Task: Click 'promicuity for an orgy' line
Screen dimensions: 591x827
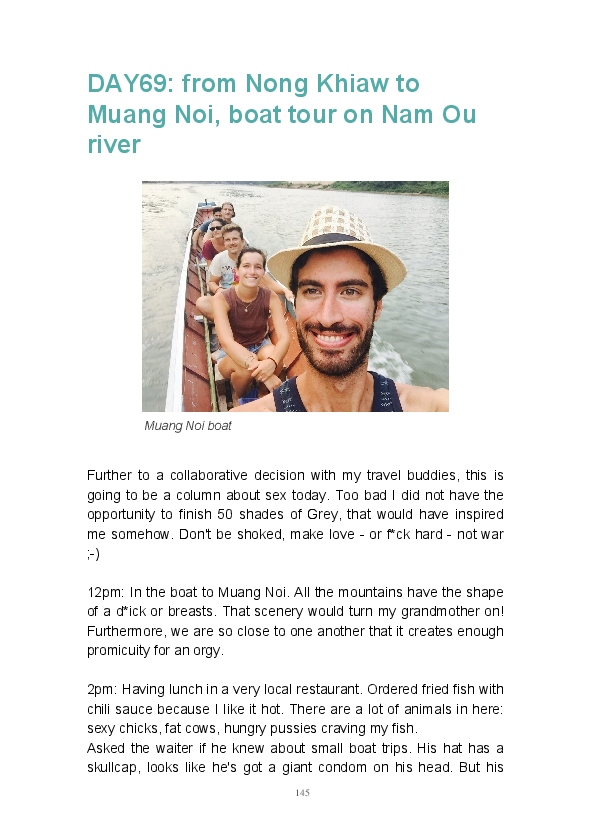Action: (156, 651)
